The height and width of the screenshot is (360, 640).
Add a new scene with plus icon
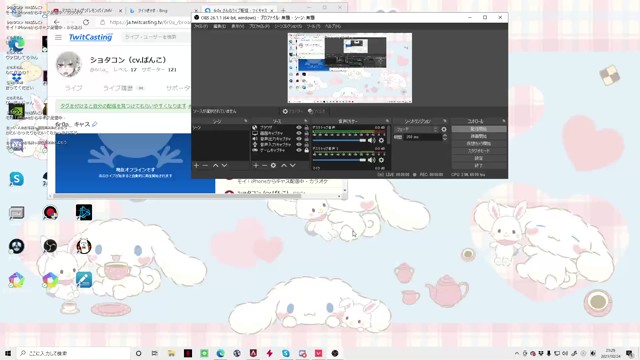196,165
